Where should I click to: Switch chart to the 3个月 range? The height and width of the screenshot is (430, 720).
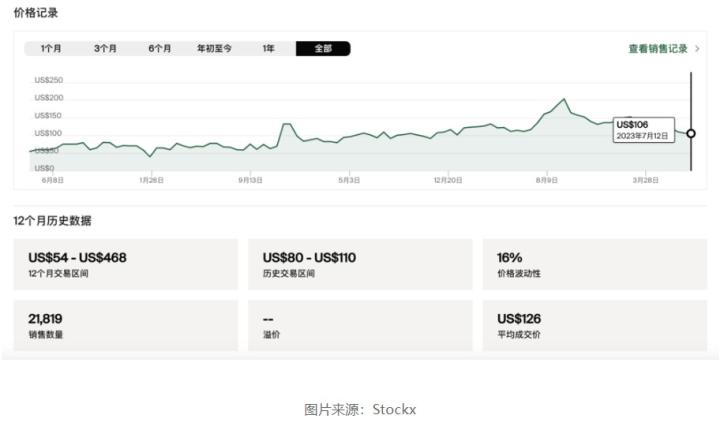tap(105, 48)
